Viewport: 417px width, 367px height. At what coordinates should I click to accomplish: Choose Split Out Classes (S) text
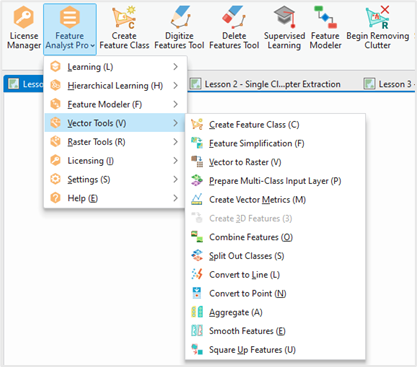(247, 256)
